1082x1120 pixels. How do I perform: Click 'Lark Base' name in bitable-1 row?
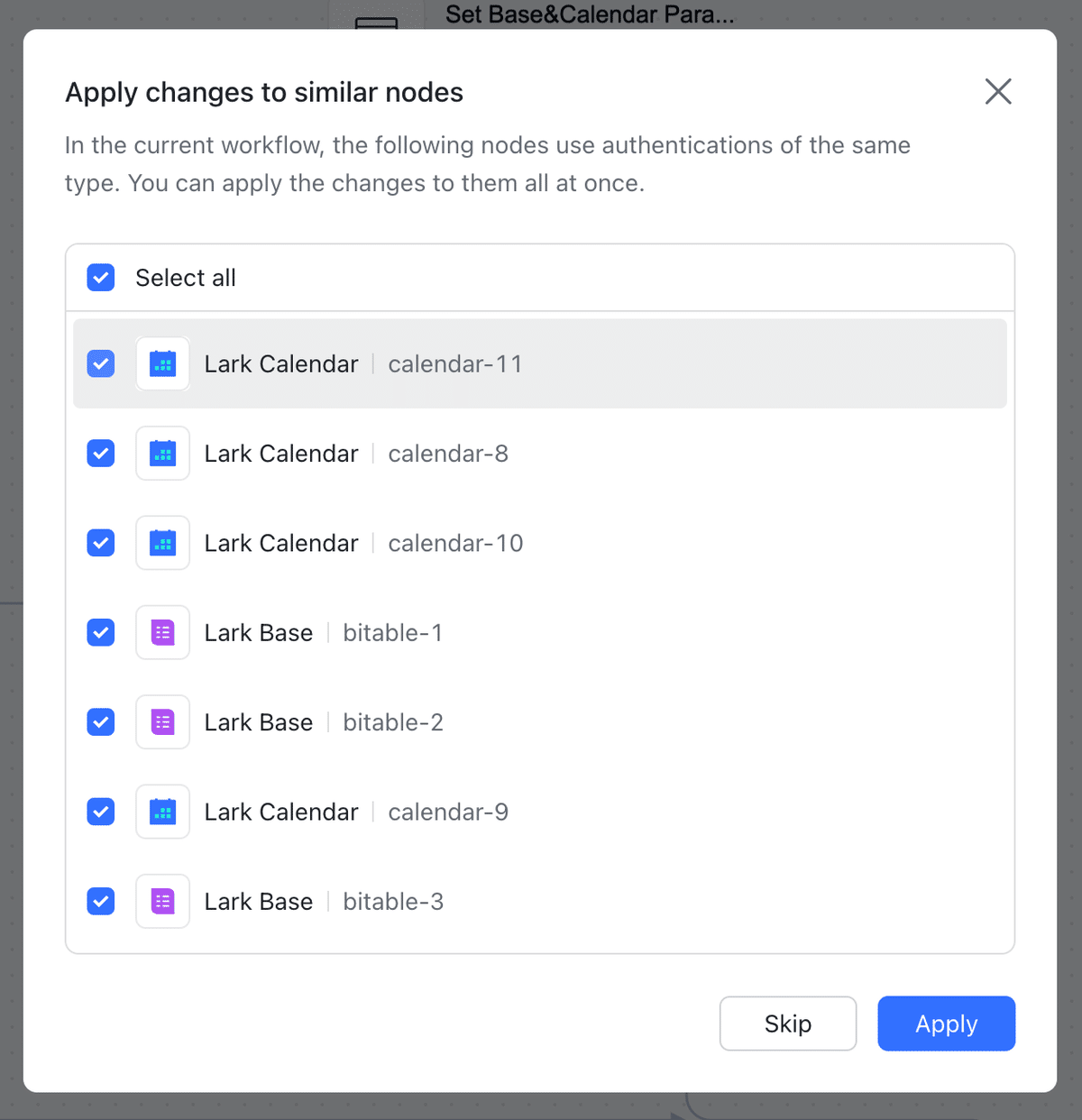click(x=259, y=633)
